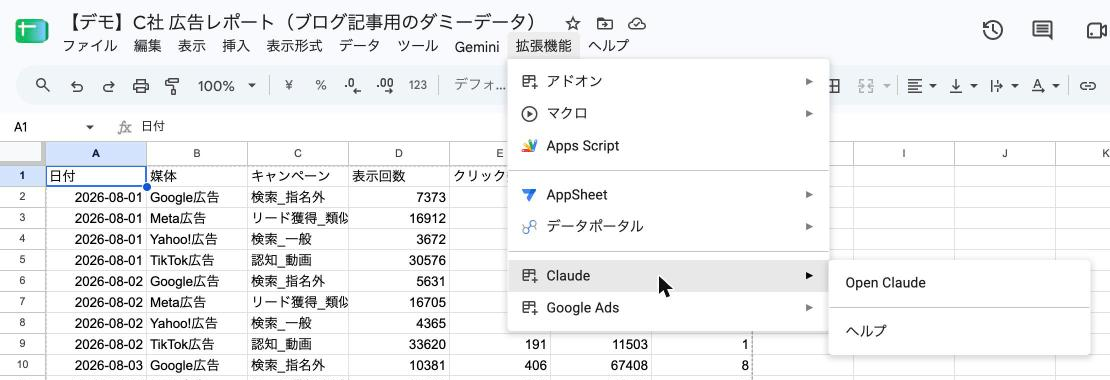Open text rotation options
1110x380 pixels.
tap(1046, 86)
